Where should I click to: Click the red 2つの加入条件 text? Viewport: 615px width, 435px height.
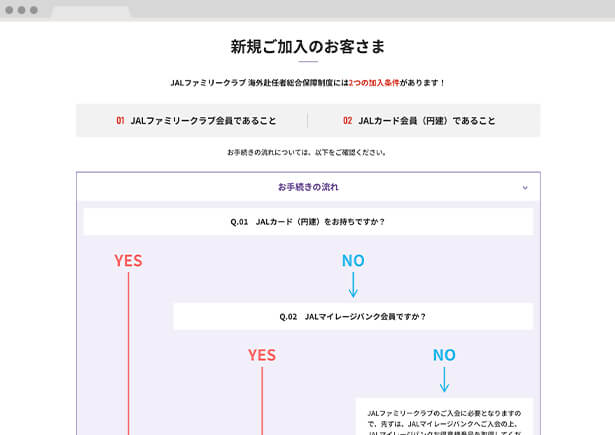pyautogui.click(x=374, y=83)
